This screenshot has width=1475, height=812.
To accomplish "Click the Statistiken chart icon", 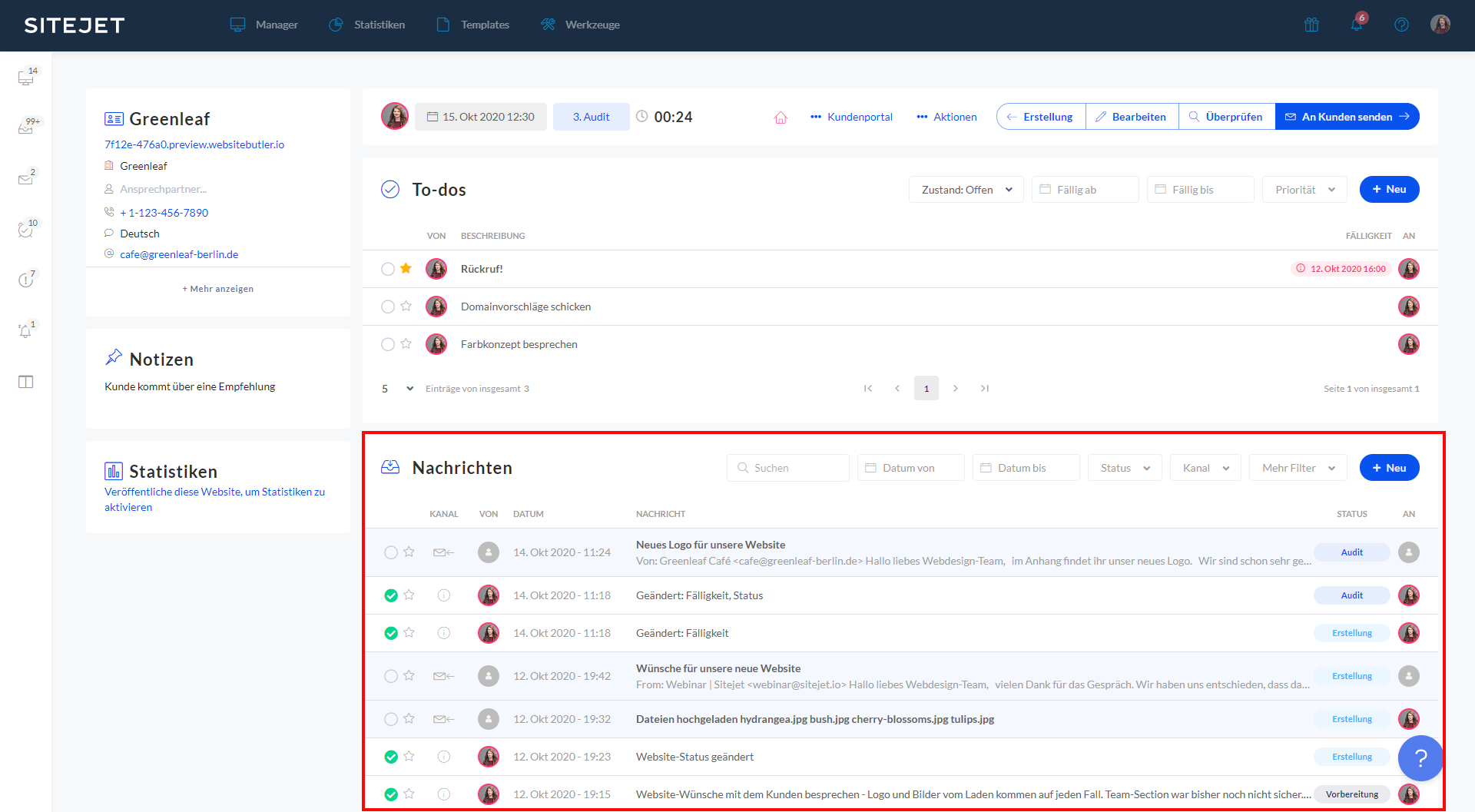I will click(x=114, y=471).
